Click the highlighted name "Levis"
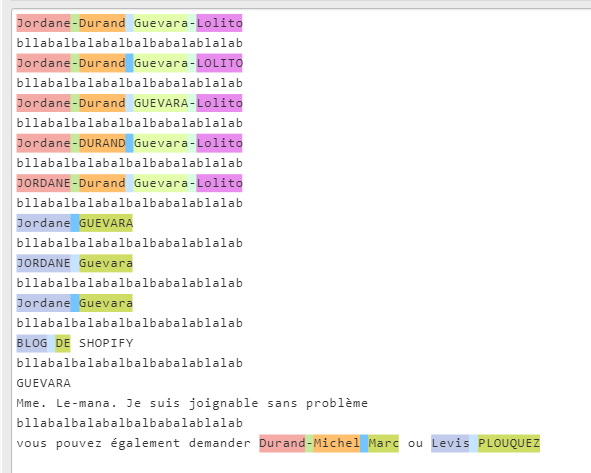The width and height of the screenshot is (591, 473). (450, 443)
